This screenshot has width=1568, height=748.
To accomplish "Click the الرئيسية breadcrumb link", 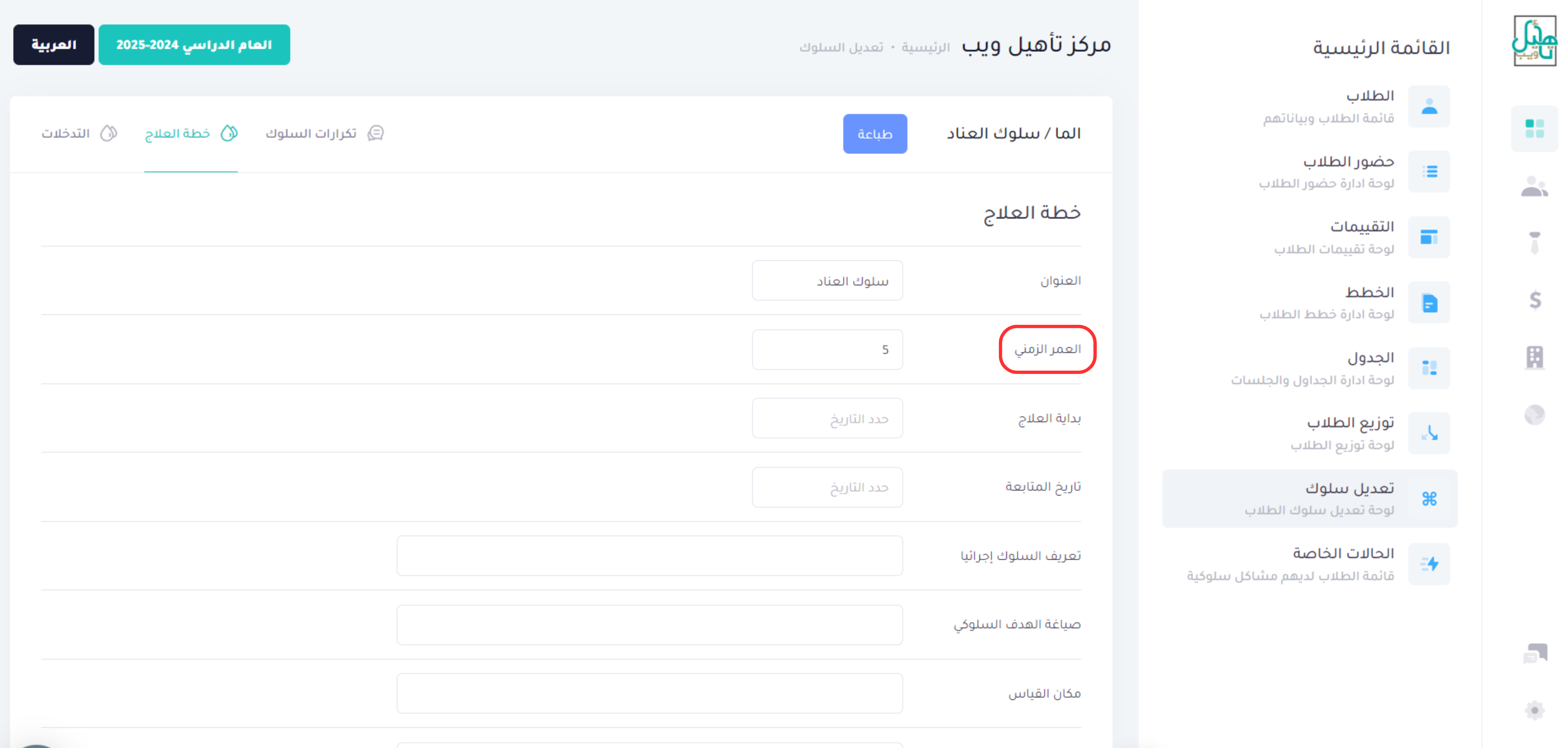I will pyautogui.click(x=925, y=47).
